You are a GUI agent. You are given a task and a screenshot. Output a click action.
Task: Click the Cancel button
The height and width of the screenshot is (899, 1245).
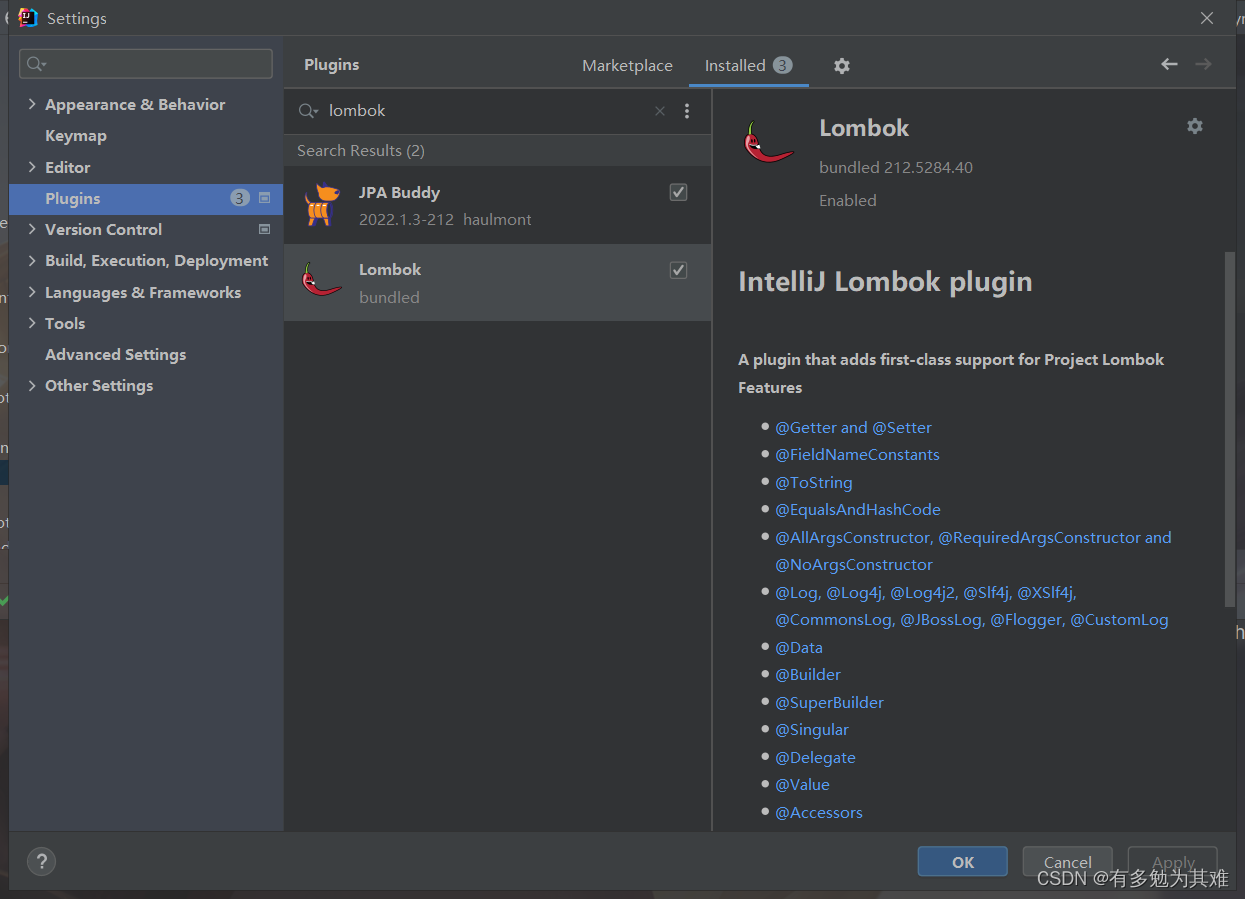[x=1067, y=862]
